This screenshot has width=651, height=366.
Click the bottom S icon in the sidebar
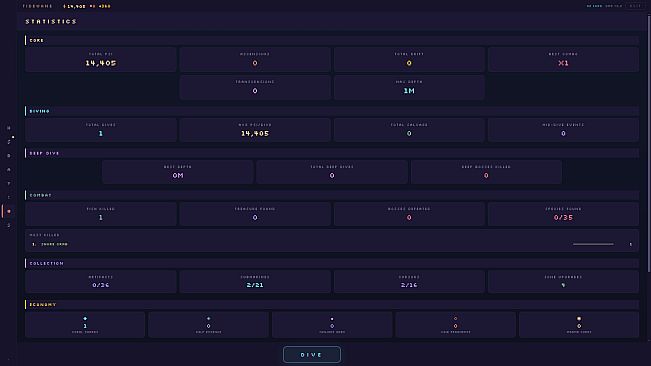[9, 225]
